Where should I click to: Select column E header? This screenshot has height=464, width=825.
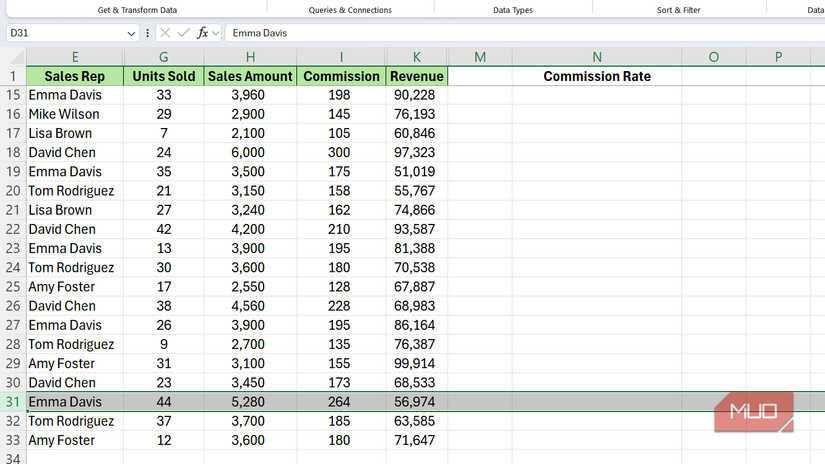(x=75, y=57)
